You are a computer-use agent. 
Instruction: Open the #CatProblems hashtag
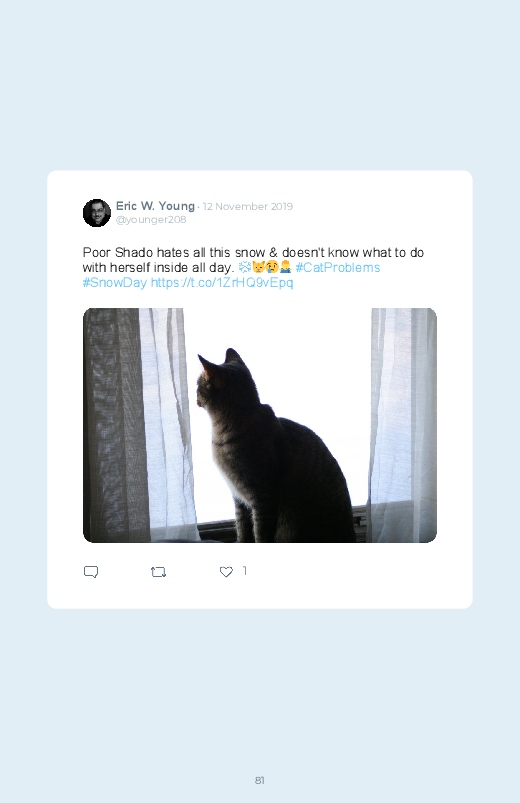click(338, 267)
